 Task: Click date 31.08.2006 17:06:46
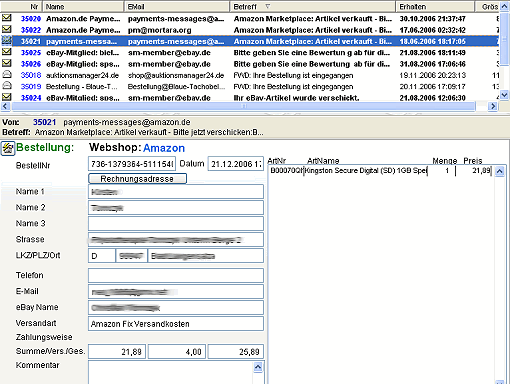(x=432, y=64)
